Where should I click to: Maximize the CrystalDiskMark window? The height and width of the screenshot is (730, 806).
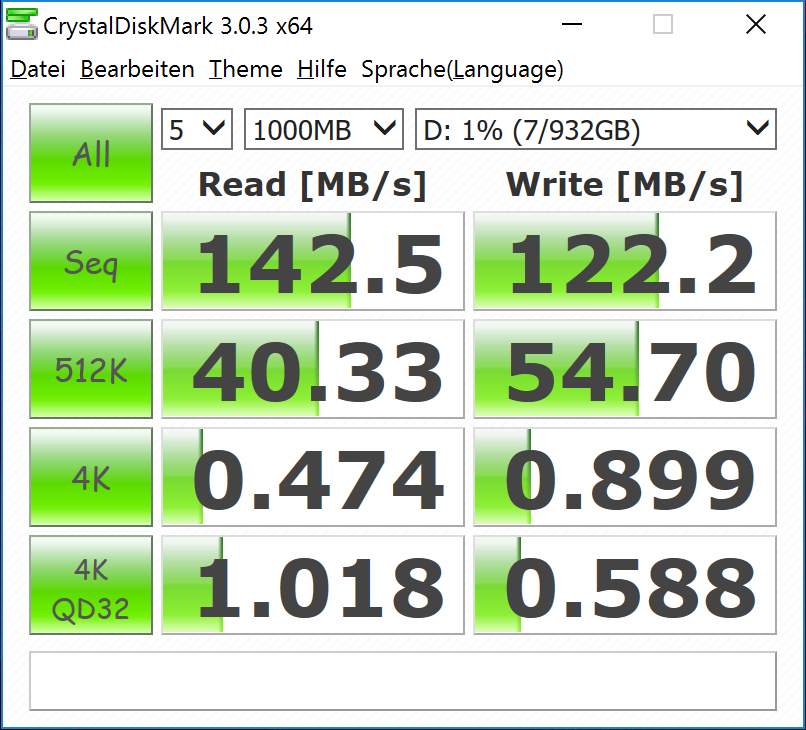(663, 24)
